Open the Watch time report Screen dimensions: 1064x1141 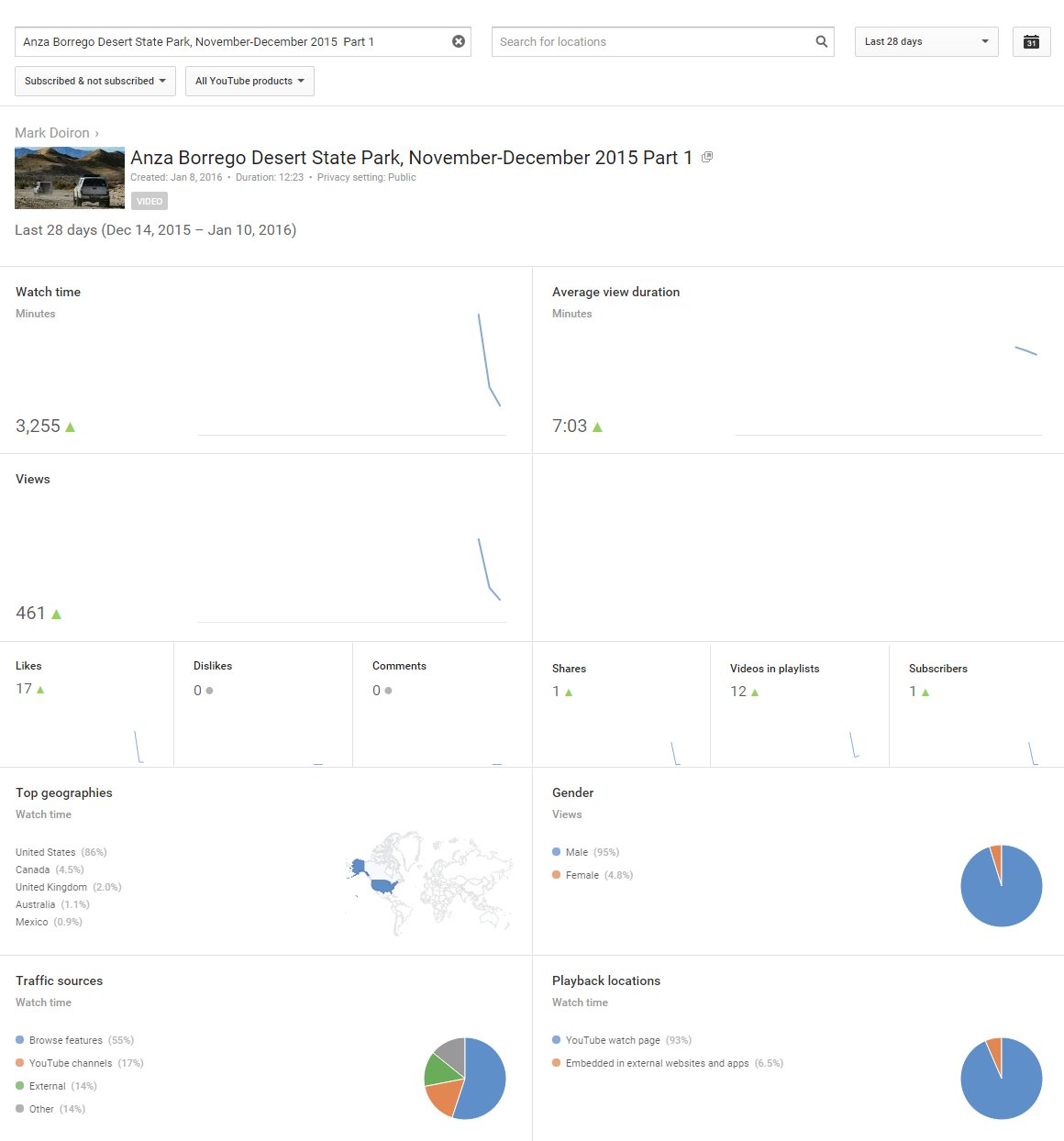tap(48, 292)
